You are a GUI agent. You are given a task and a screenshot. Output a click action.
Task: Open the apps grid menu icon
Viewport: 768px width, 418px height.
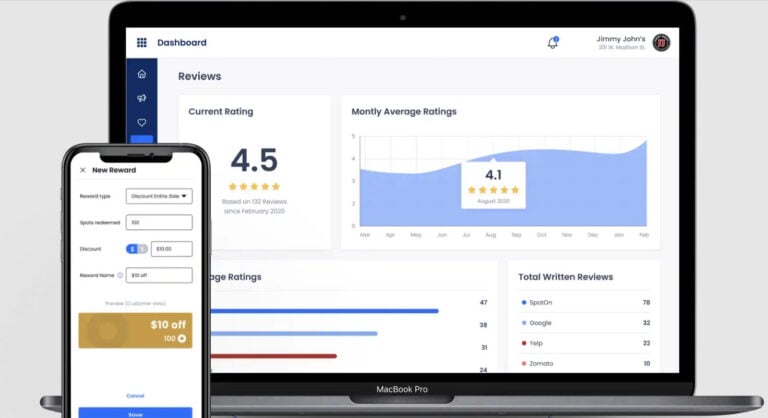(x=142, y=43)
